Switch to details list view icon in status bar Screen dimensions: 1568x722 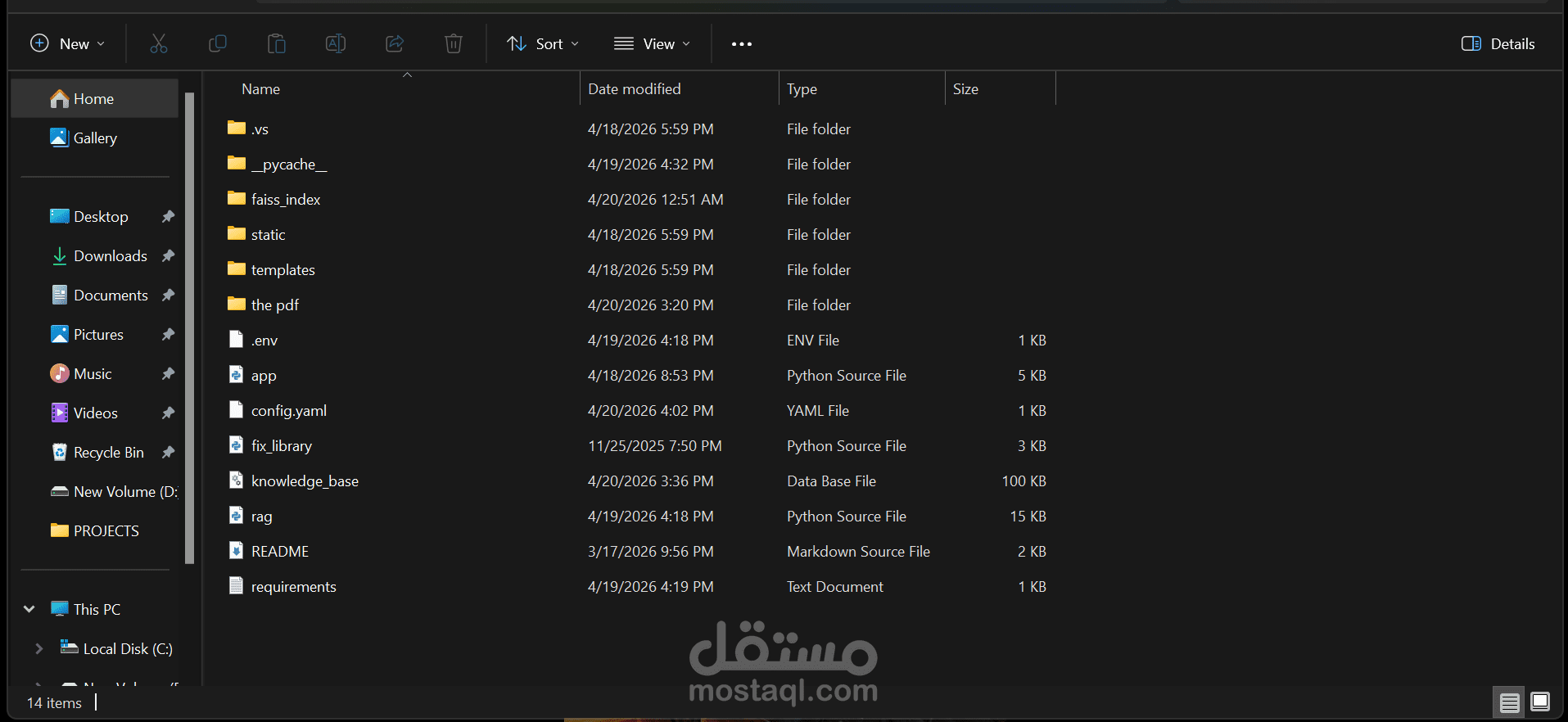coord(1510,702)
